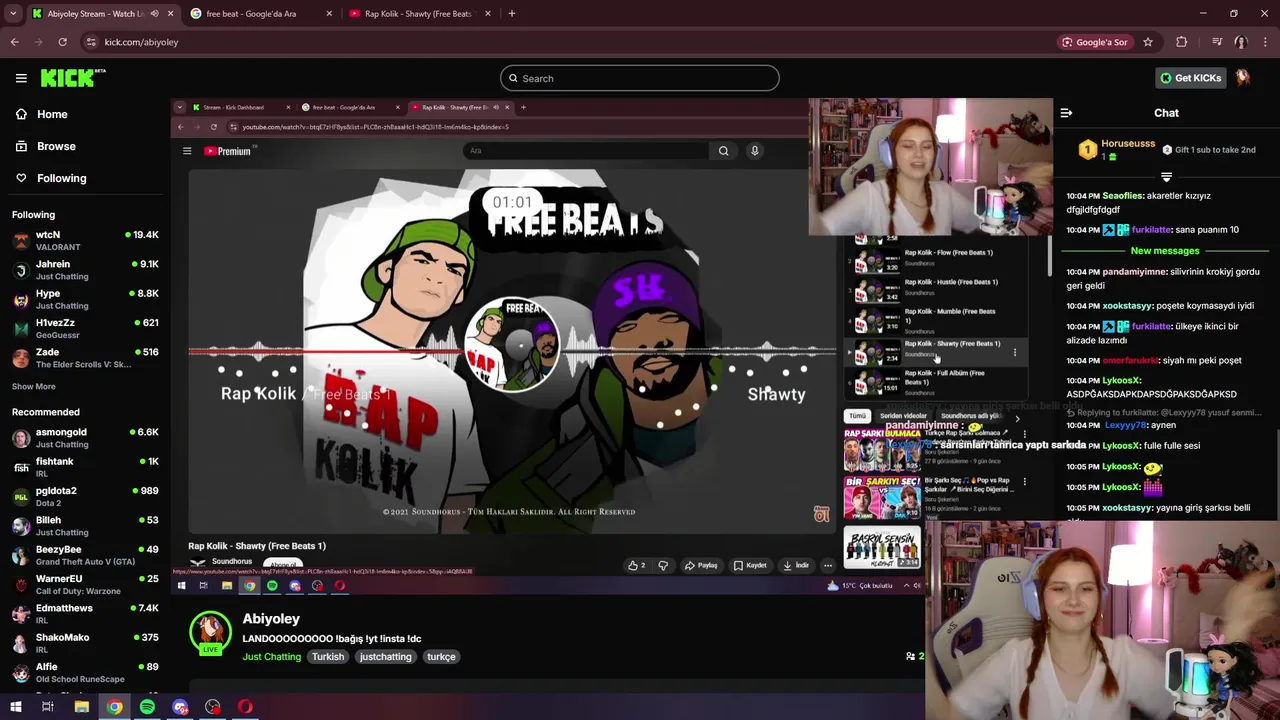Image resolution: width=1280 pixels, height=720 pixels.
Task: Go to Home in Kick sidebar
Action: [52, 114]
